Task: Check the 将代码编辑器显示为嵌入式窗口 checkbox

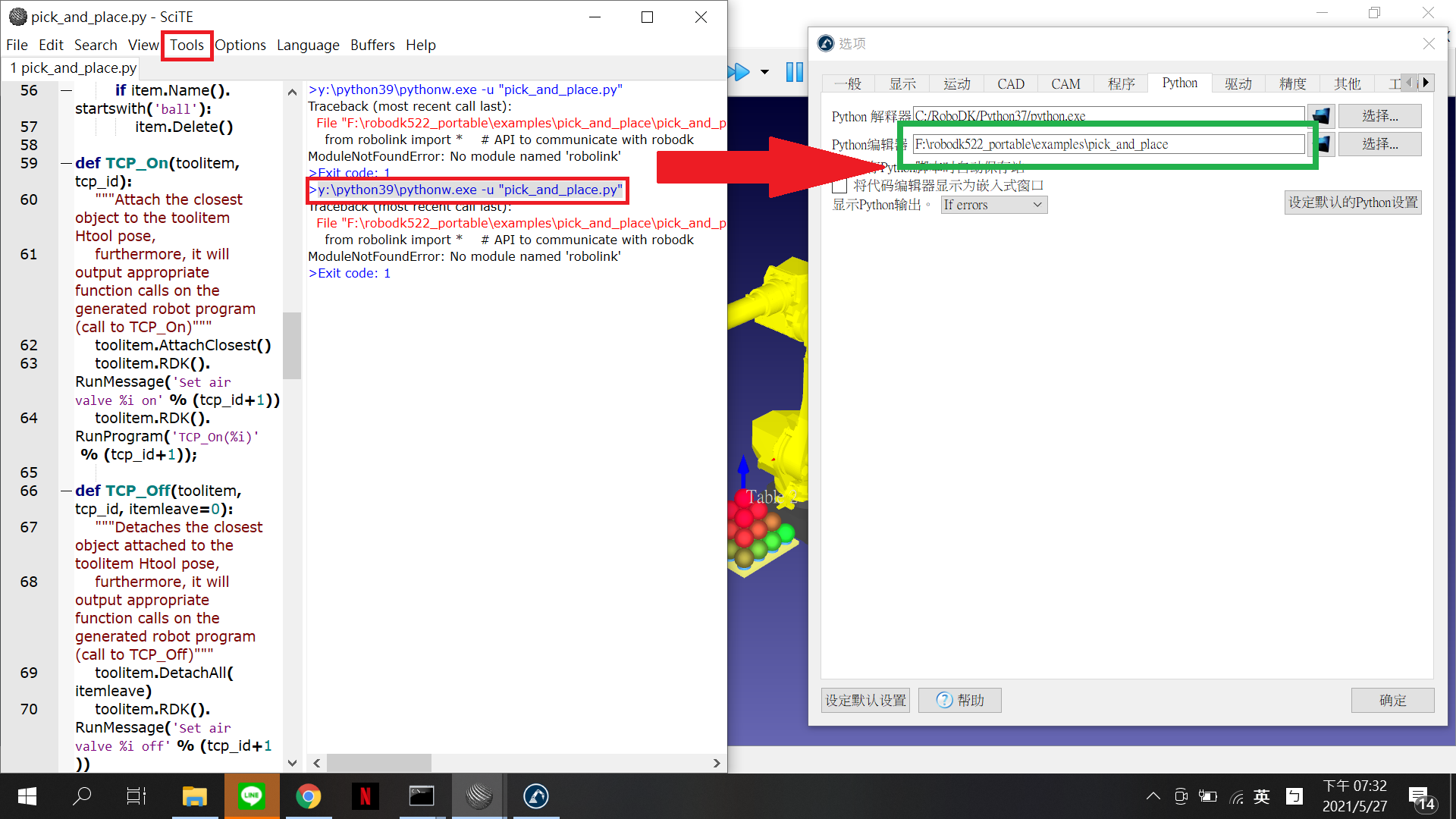Action: click(839, 186)
